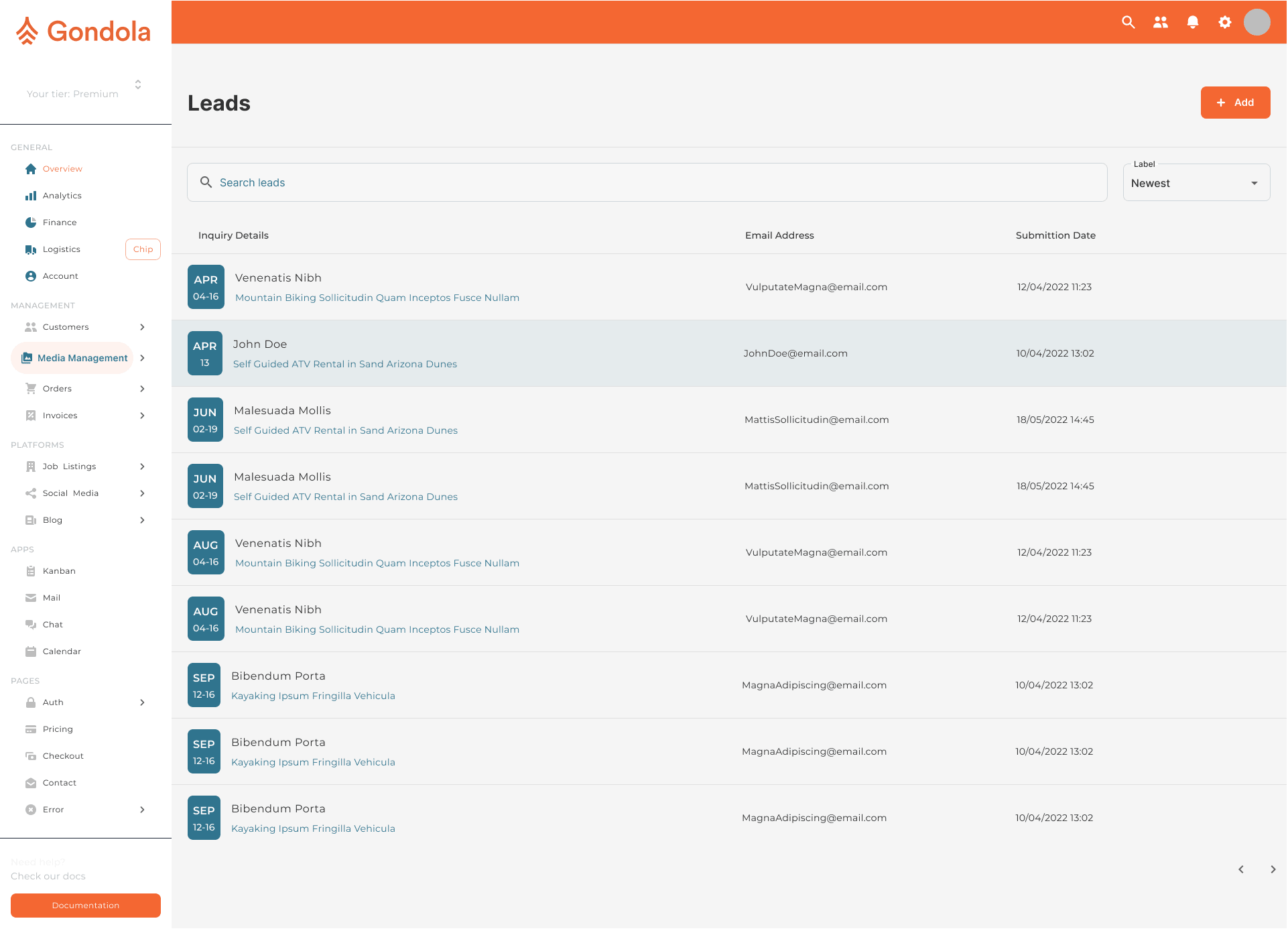Select Media Management menu item

click(x=72, y=358)
